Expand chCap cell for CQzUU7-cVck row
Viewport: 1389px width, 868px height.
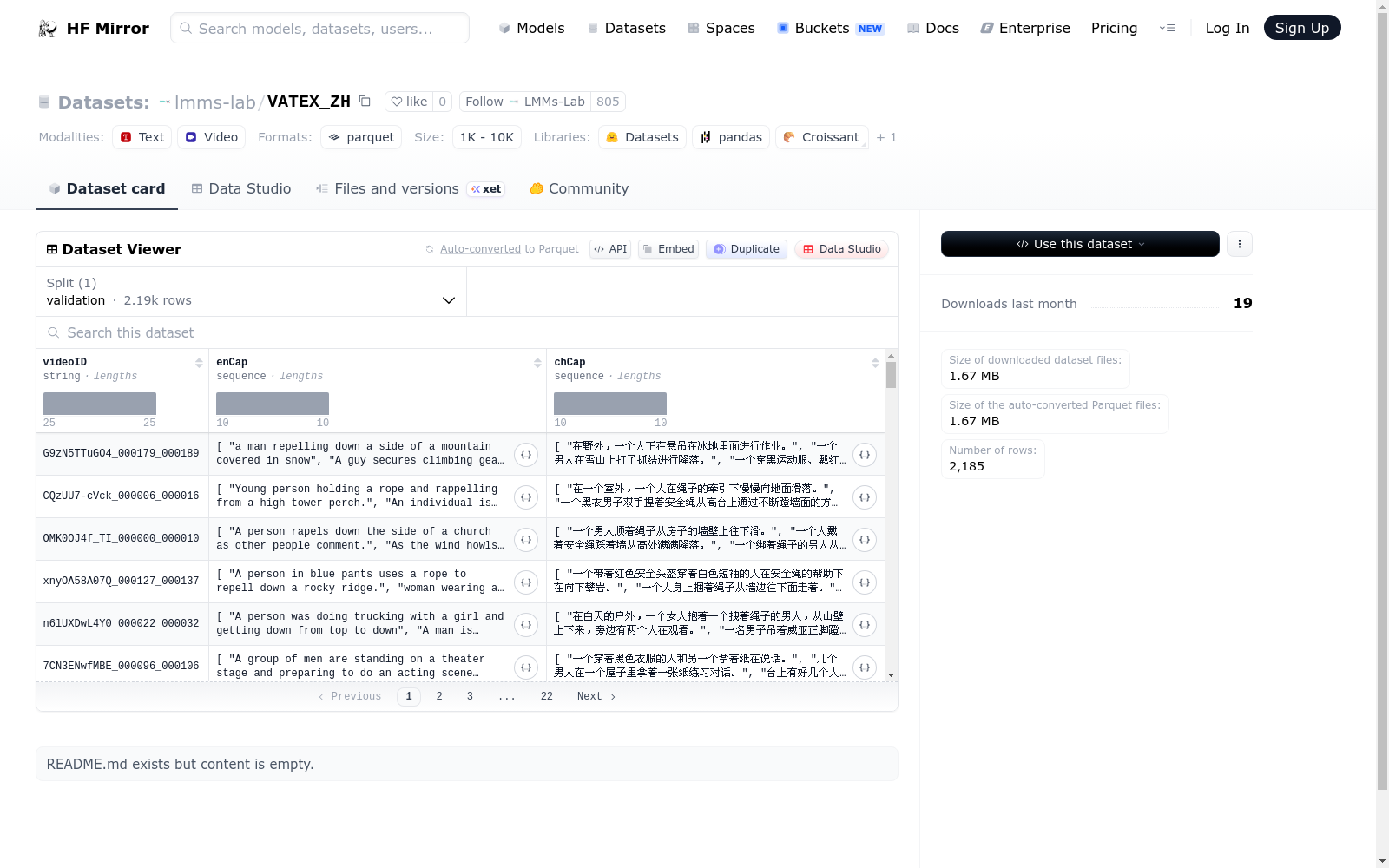[865, 497]
